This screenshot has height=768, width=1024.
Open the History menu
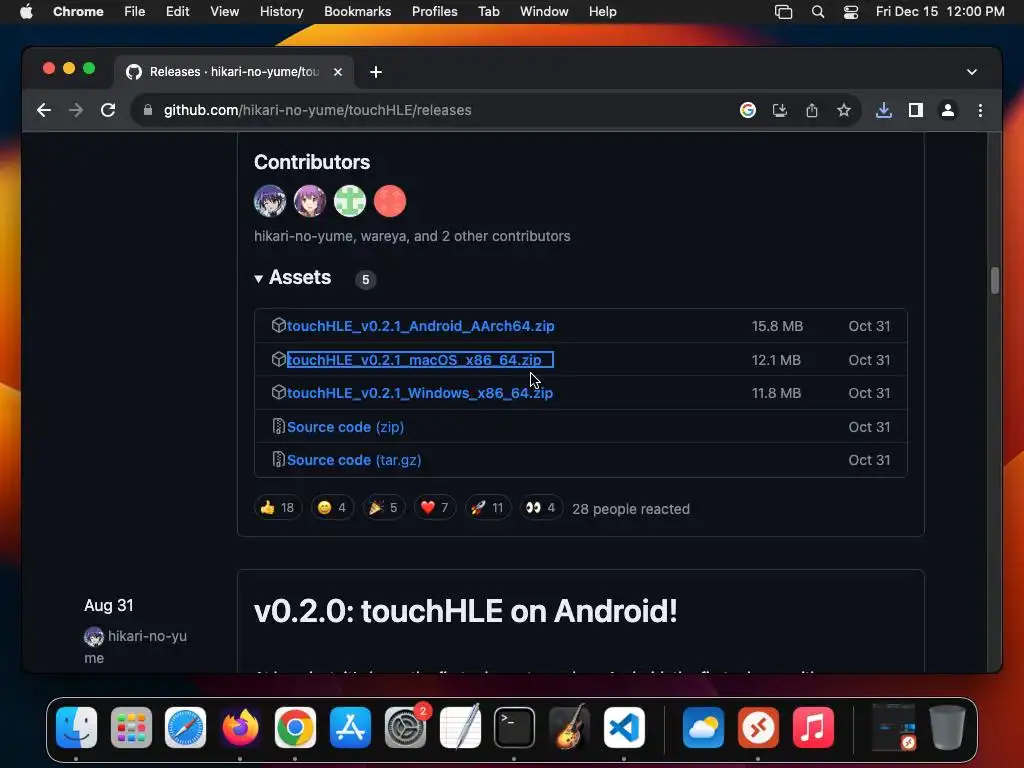tap(281, 12)
